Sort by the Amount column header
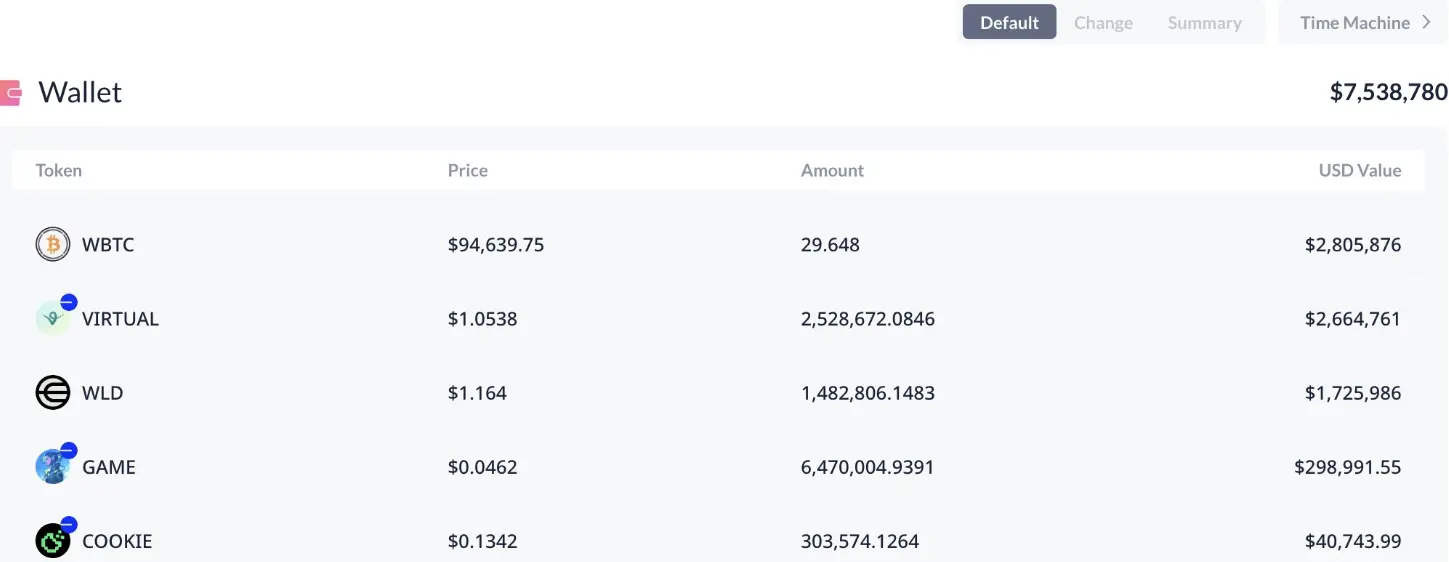The width and height of the screenshot is (1449, 562). pos(832,170)
